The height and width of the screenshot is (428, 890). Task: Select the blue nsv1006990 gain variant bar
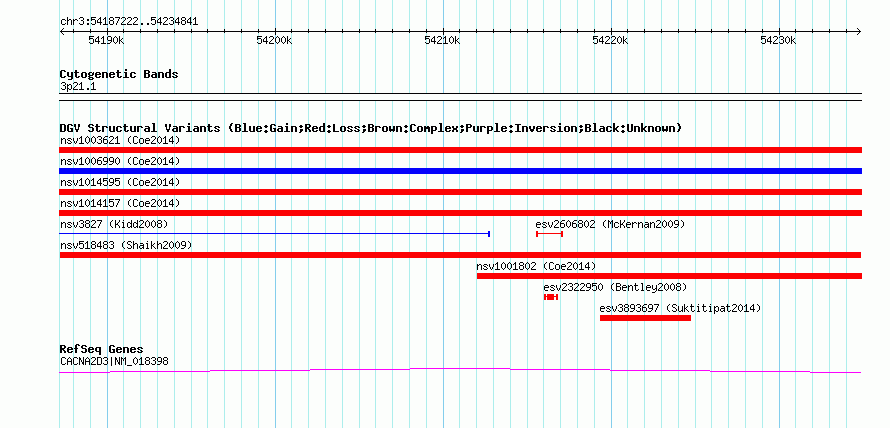pyautogui.click(x=460, y=171)
